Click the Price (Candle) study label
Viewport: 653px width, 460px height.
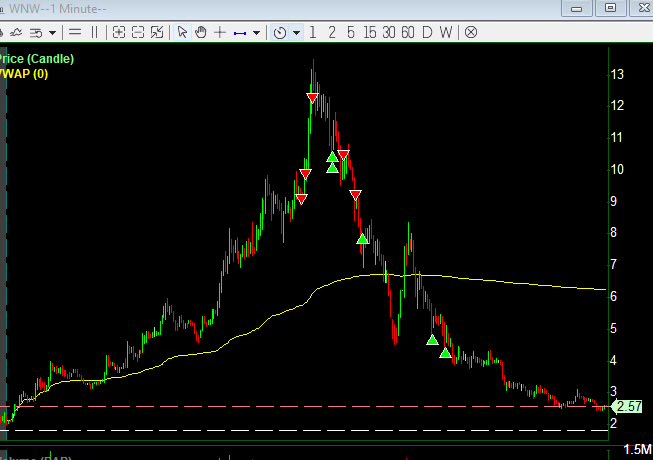pos(36,59)
